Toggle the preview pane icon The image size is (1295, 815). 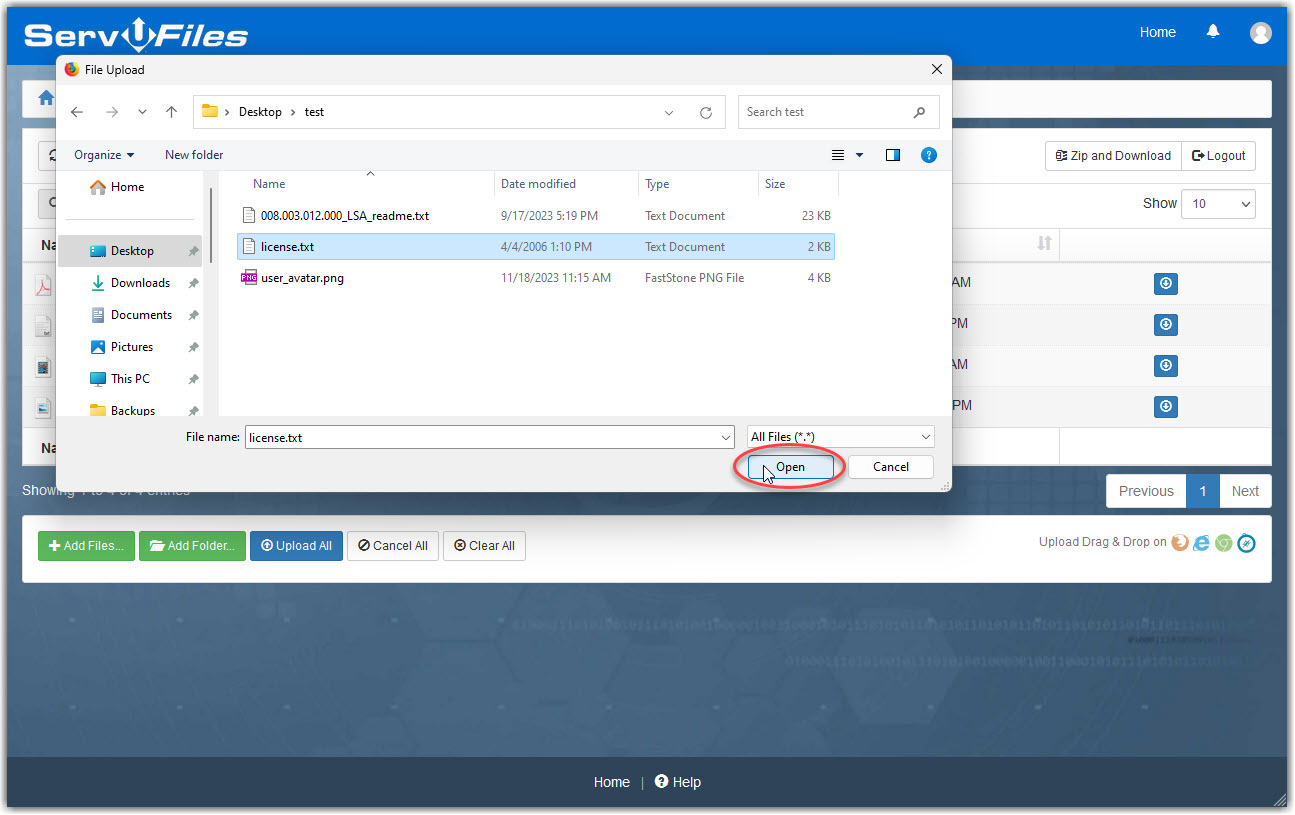click(x=893, y=155)
